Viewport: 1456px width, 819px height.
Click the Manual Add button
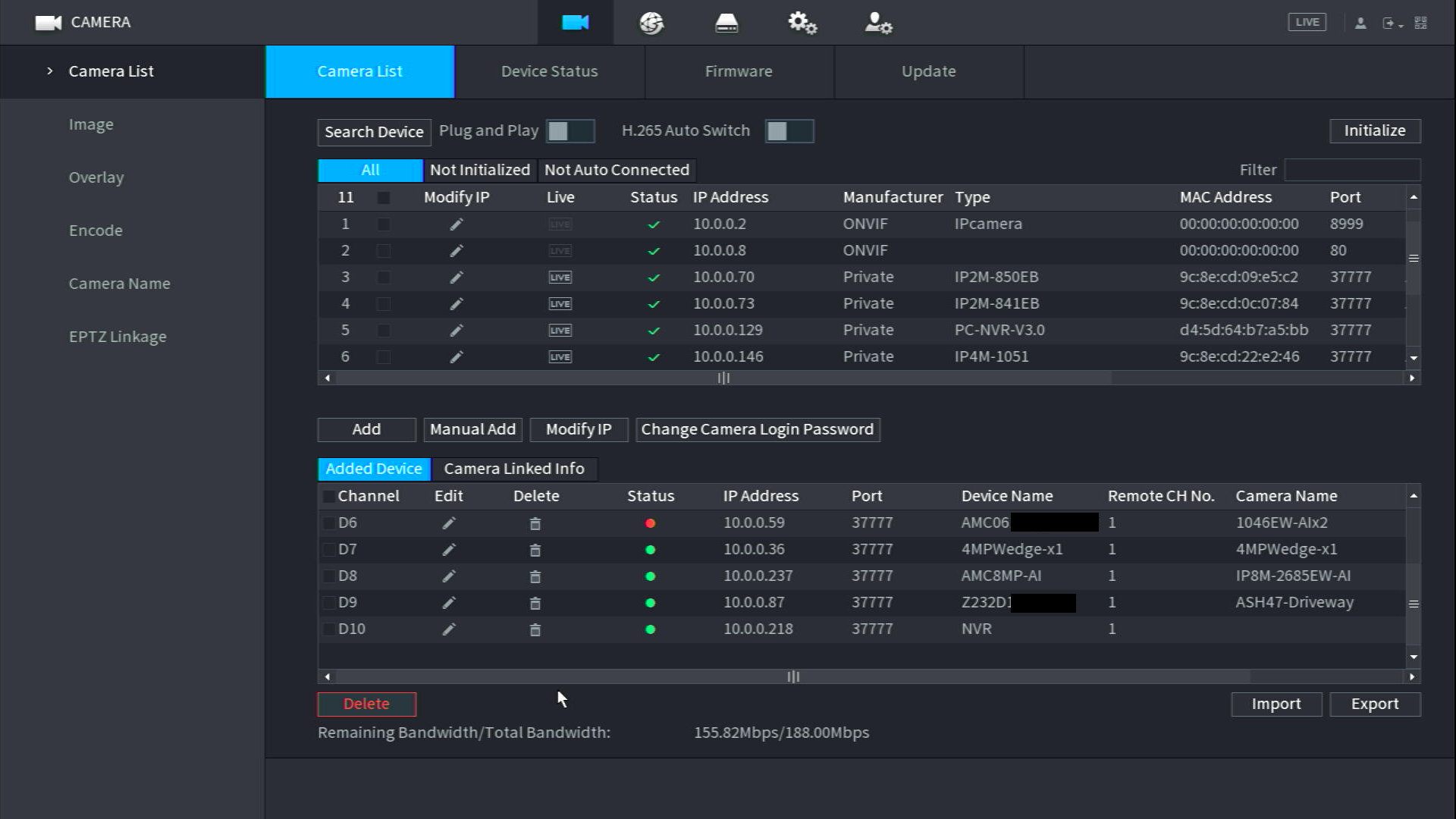472,429
